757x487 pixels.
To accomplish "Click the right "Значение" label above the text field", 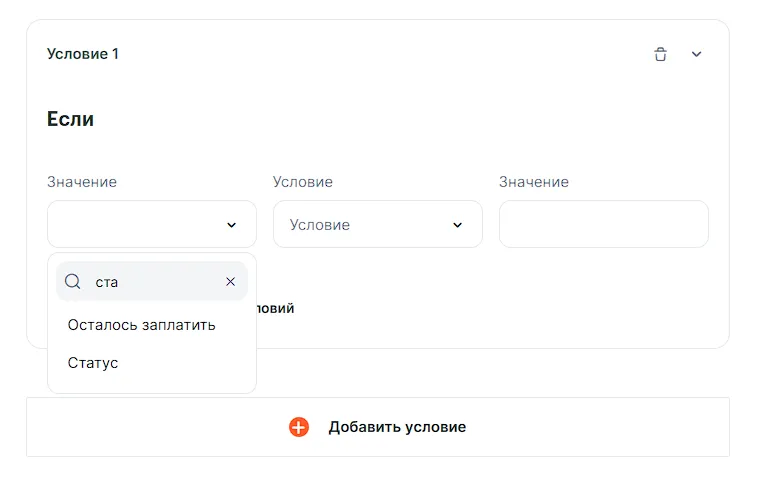I will tap(534, 182).
